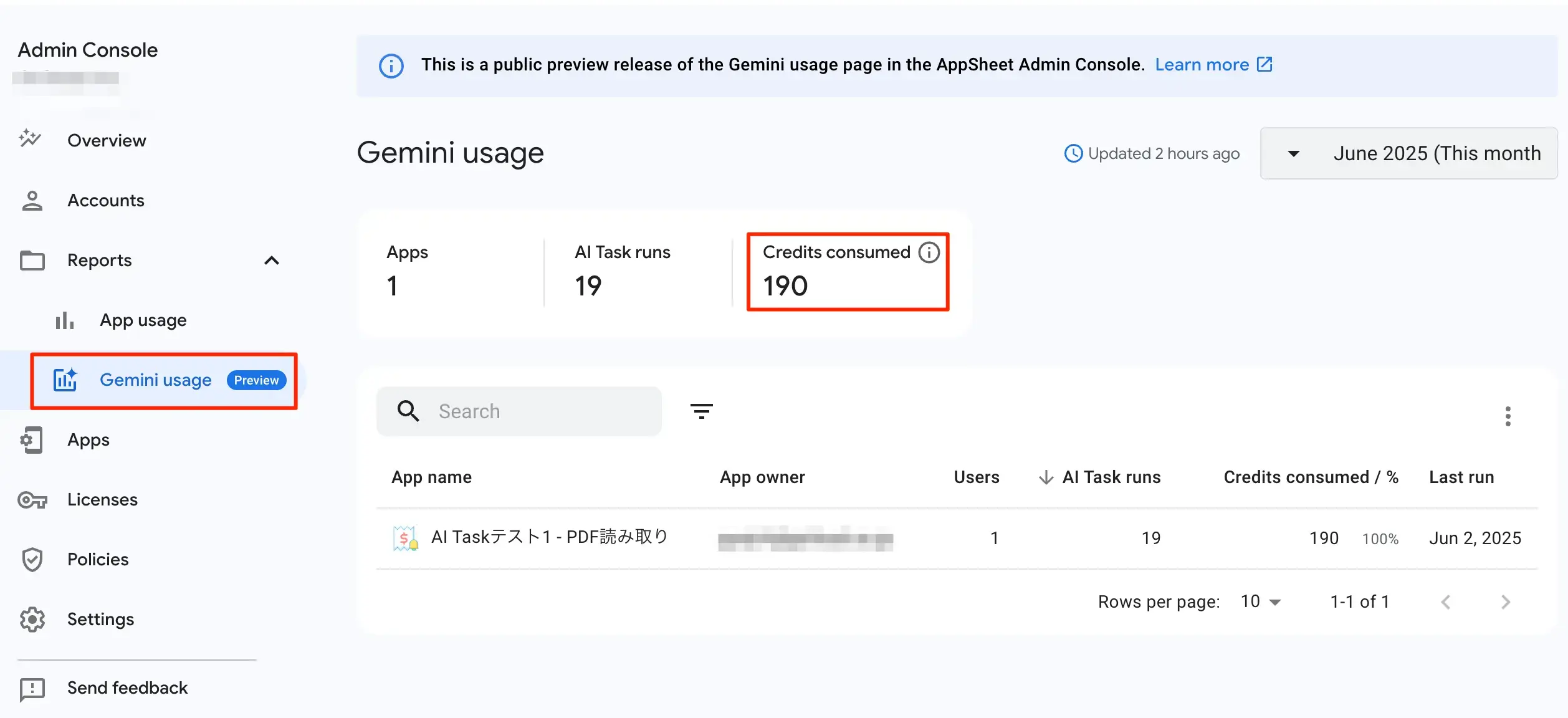Open the table filter icon
The width and height of the screenshot is (1568, 718).
702,411
